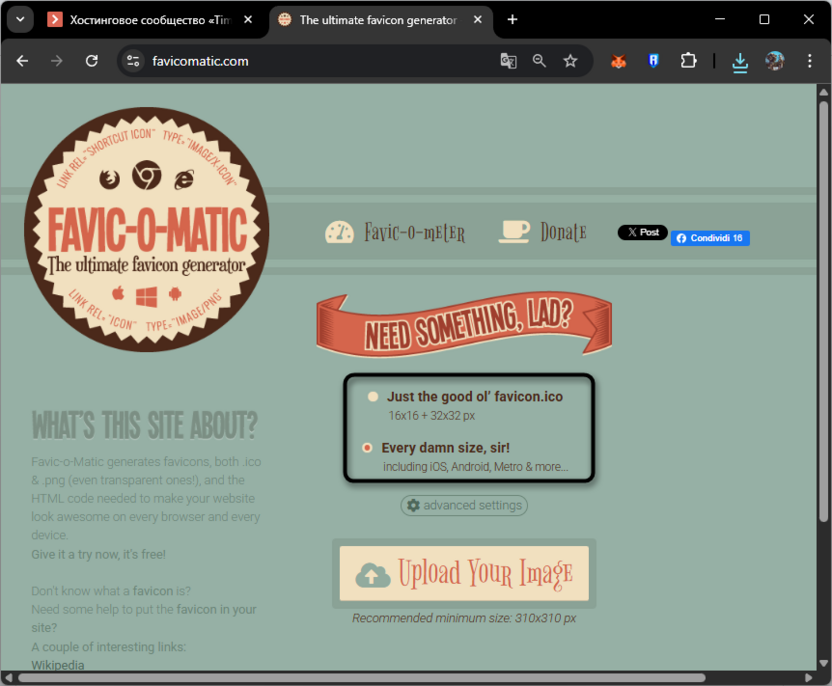
Task: Click the scrollbar up arrow
Action: [x=823, y=92]
